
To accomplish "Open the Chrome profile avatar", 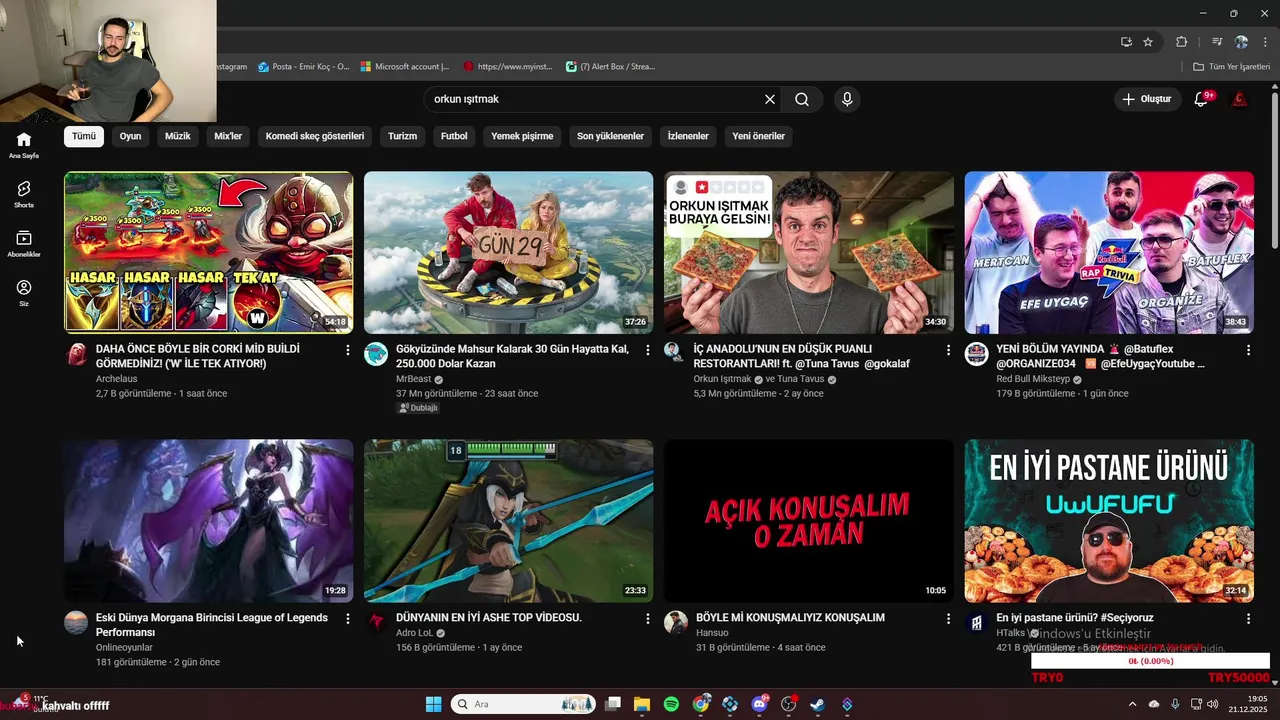I will [x=1241, y=42].
